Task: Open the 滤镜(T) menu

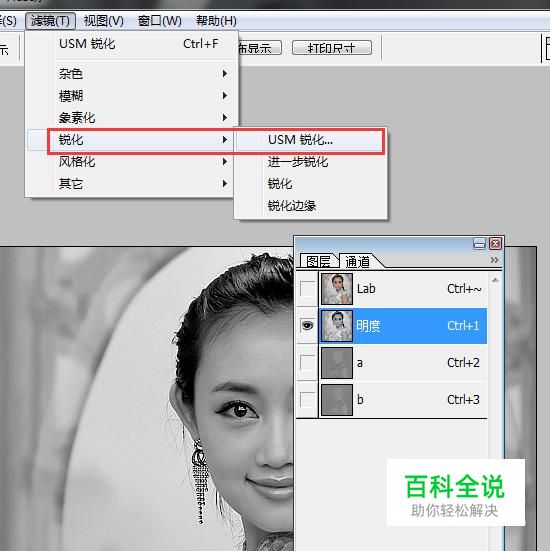Action: (51, 21)
